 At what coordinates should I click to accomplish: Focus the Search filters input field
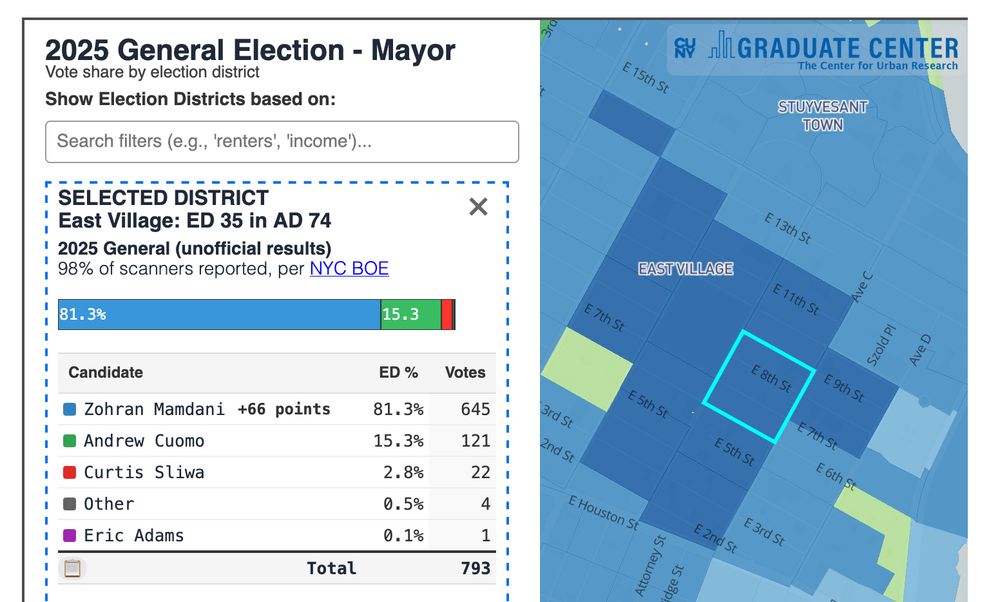(282, 141)
